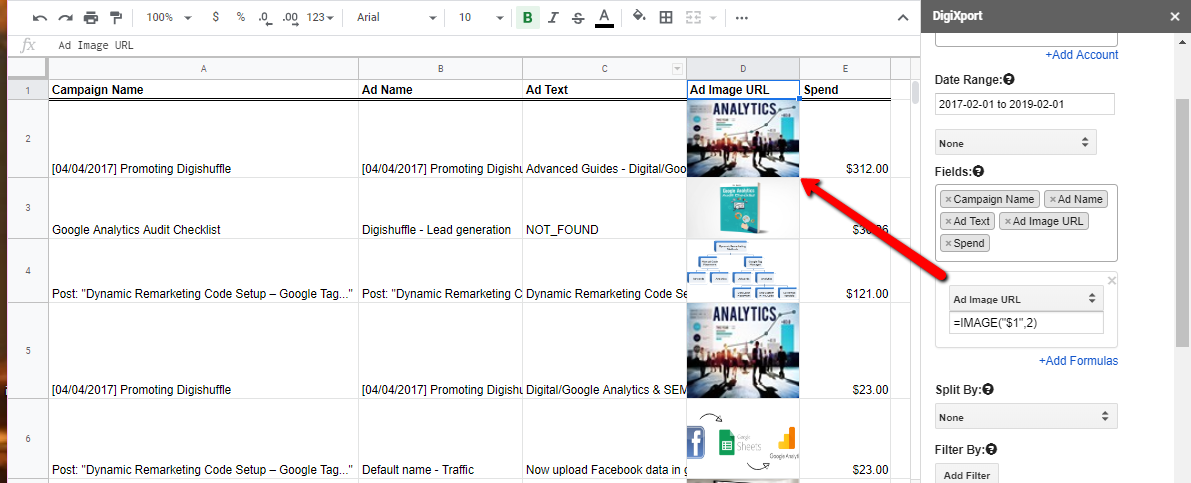
Task: Click the Split By help icon
Action: coord(988,390)
